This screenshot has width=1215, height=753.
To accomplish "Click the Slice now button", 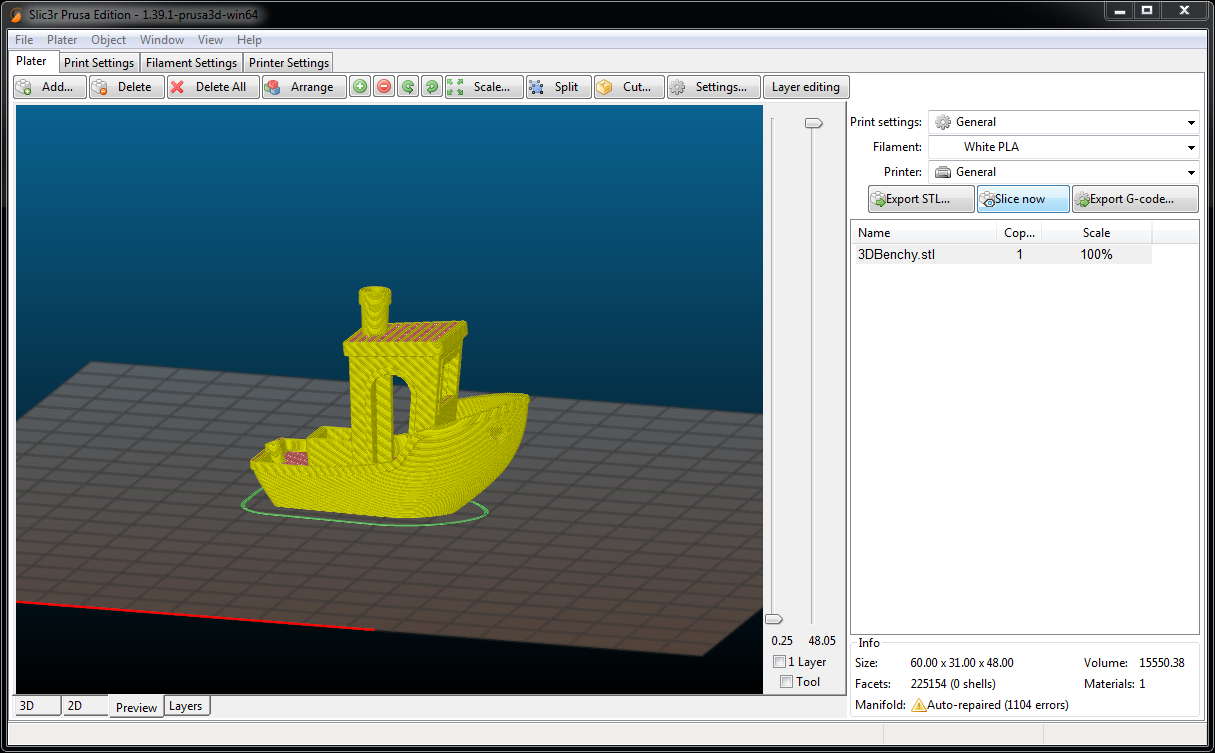I will (1022, 198).
